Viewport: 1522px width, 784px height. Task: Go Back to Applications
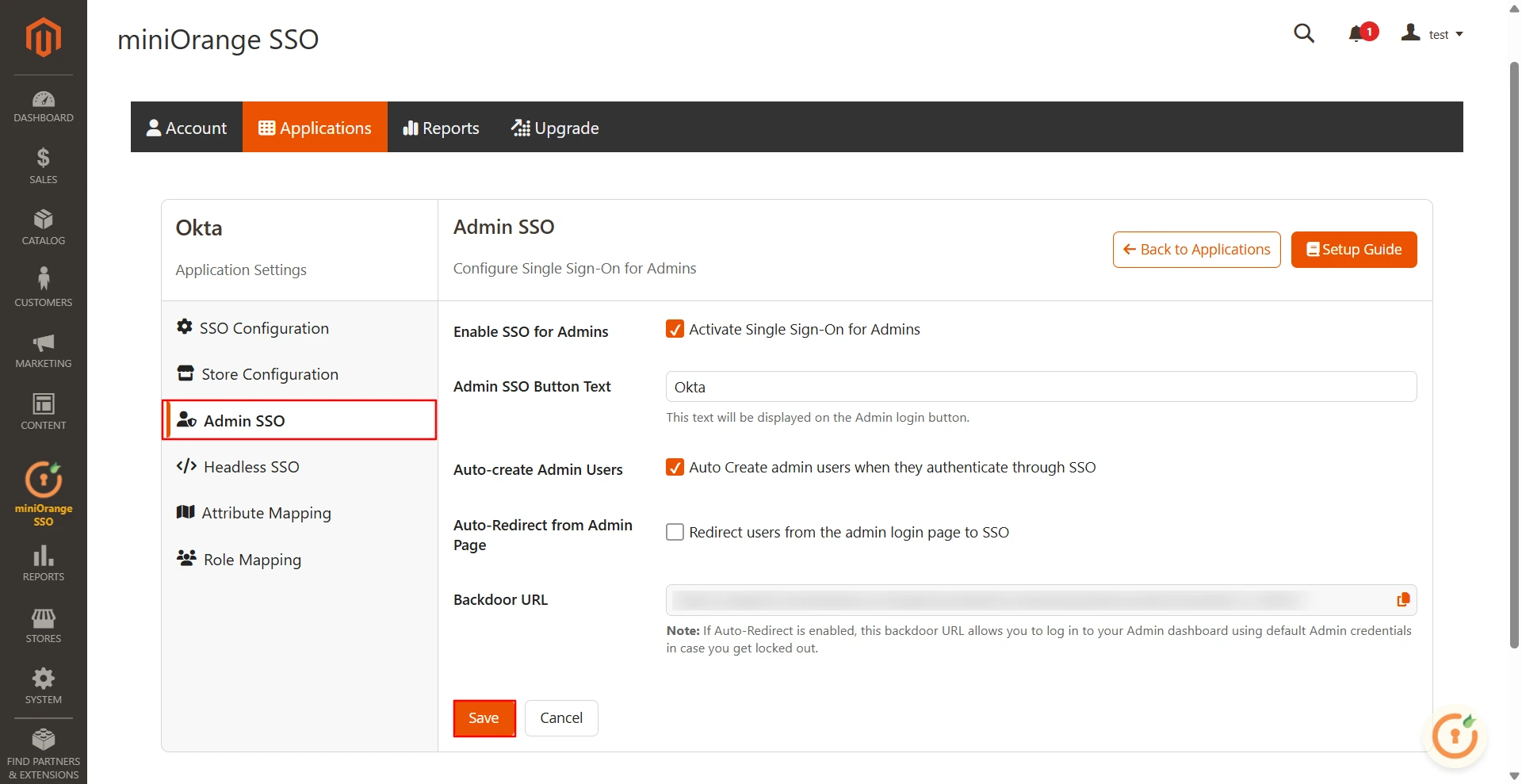1196,249
